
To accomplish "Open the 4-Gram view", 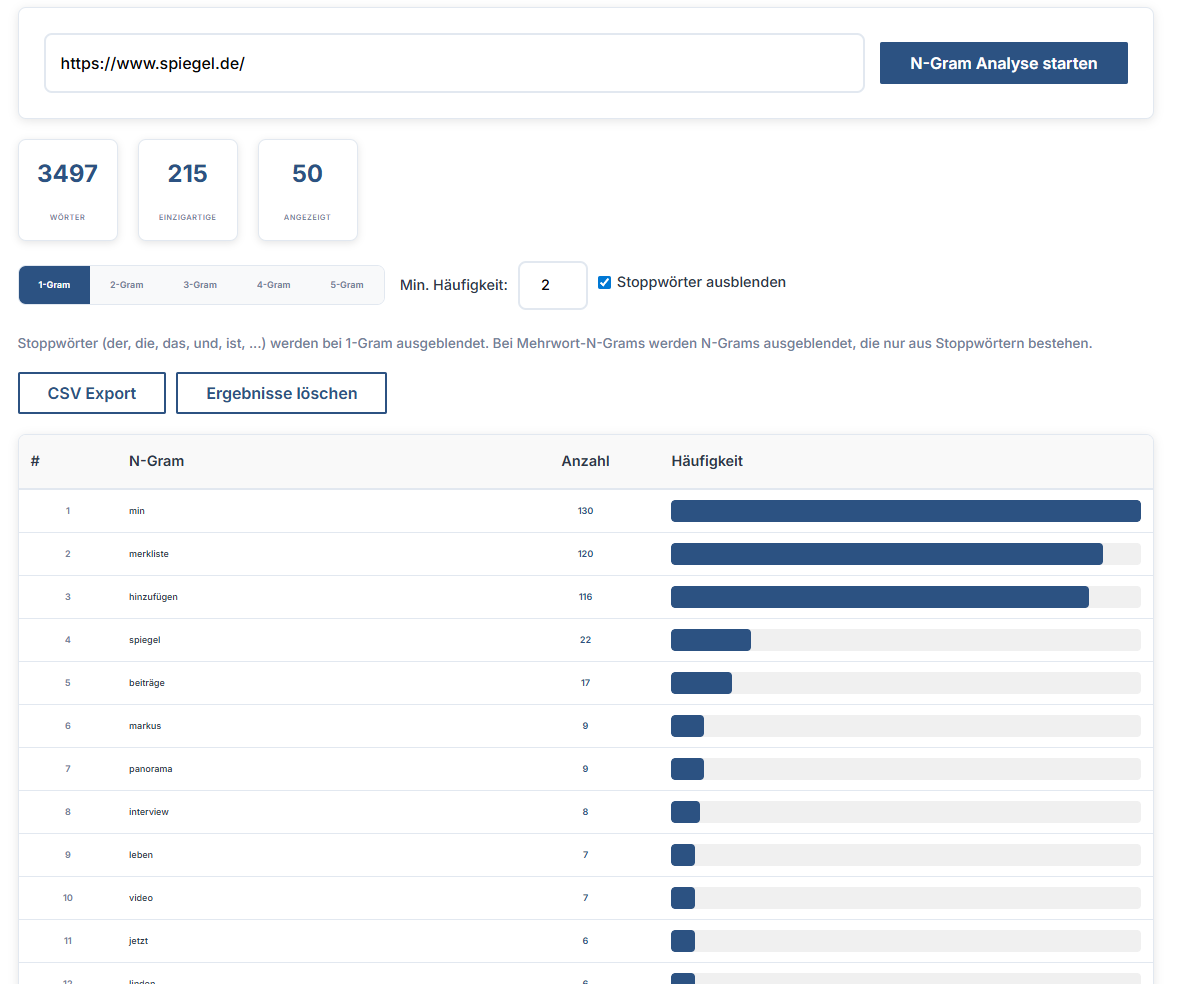I will pyautogui.click(x=274, y=284).
